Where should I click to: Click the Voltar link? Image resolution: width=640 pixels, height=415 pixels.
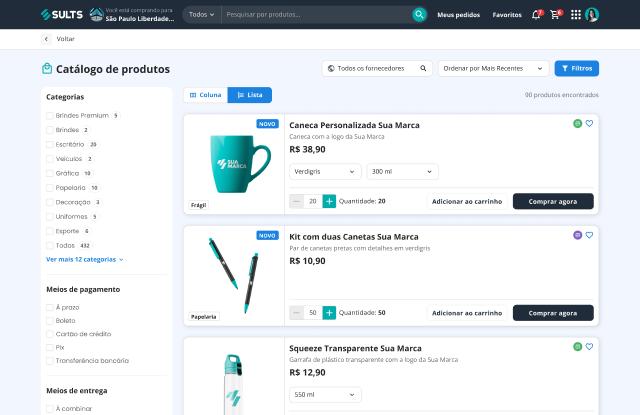[65, 39]
